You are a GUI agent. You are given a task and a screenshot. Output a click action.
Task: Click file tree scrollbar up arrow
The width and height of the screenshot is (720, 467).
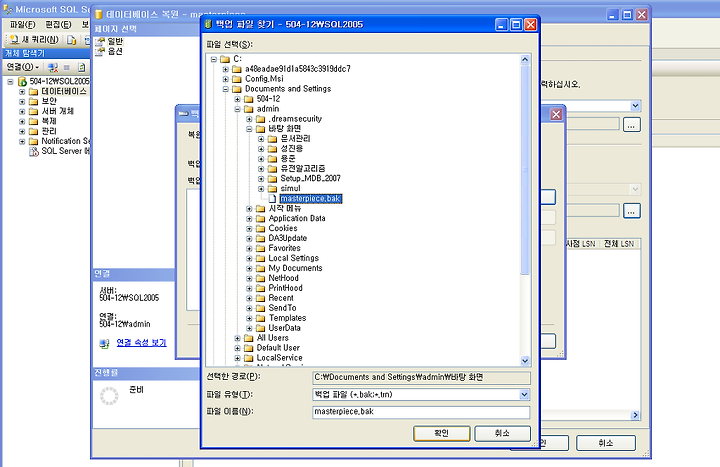525,59
